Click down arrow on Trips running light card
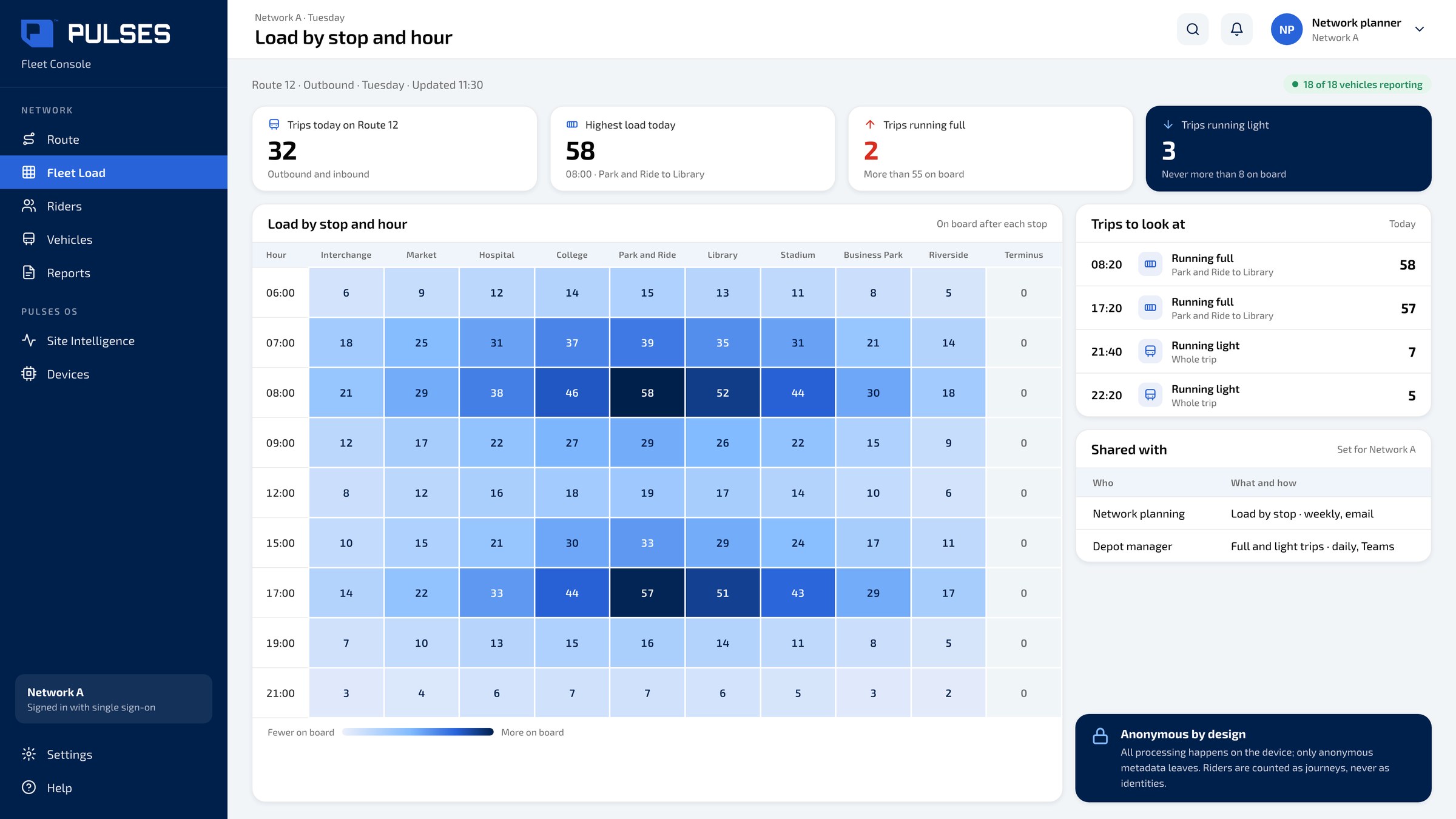 click(1168, 124)
